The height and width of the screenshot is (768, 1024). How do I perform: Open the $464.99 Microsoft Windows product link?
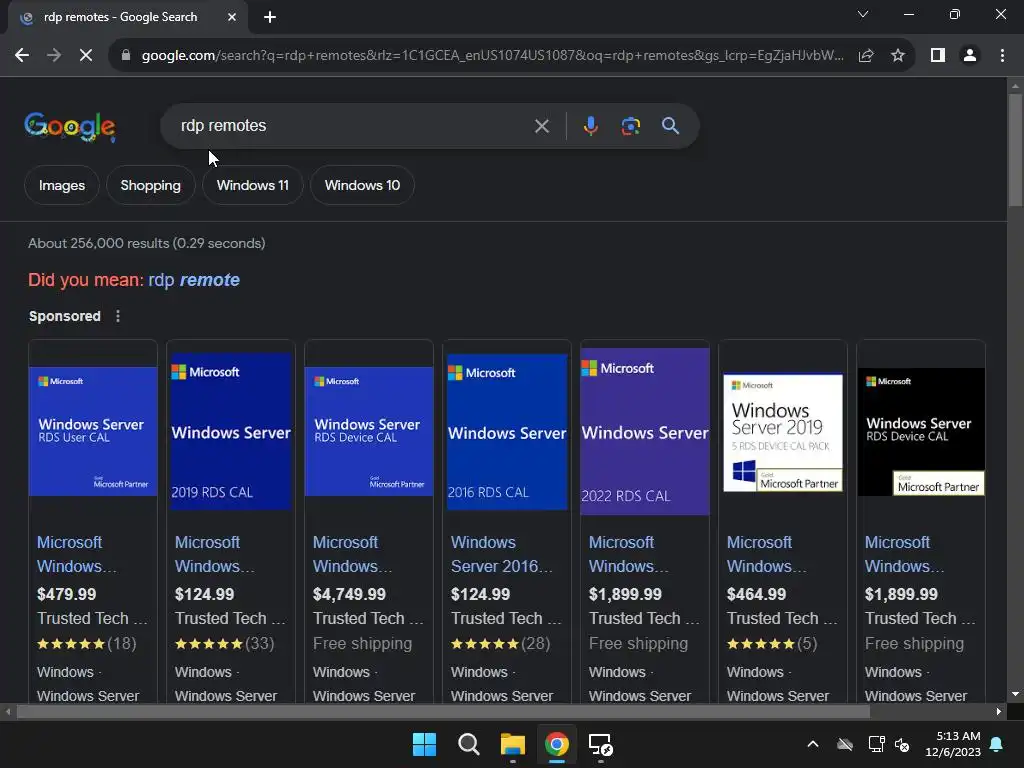(x=766, y=554)
